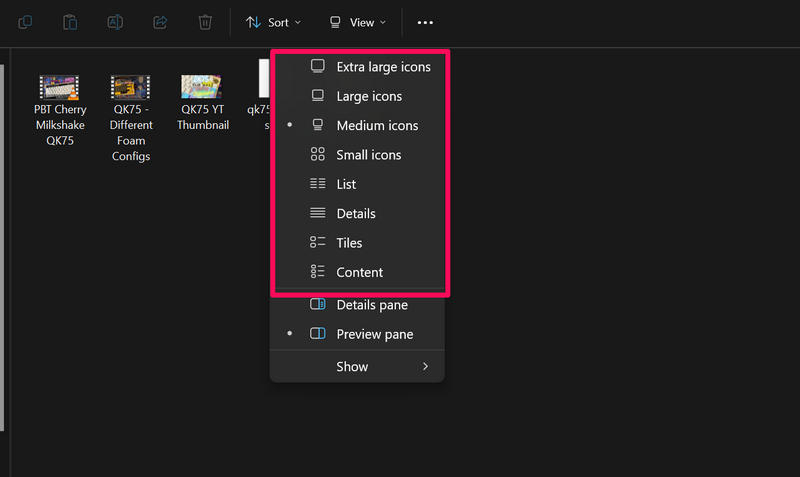
Task: Choose the Content view layout
Action: [359, 272]
